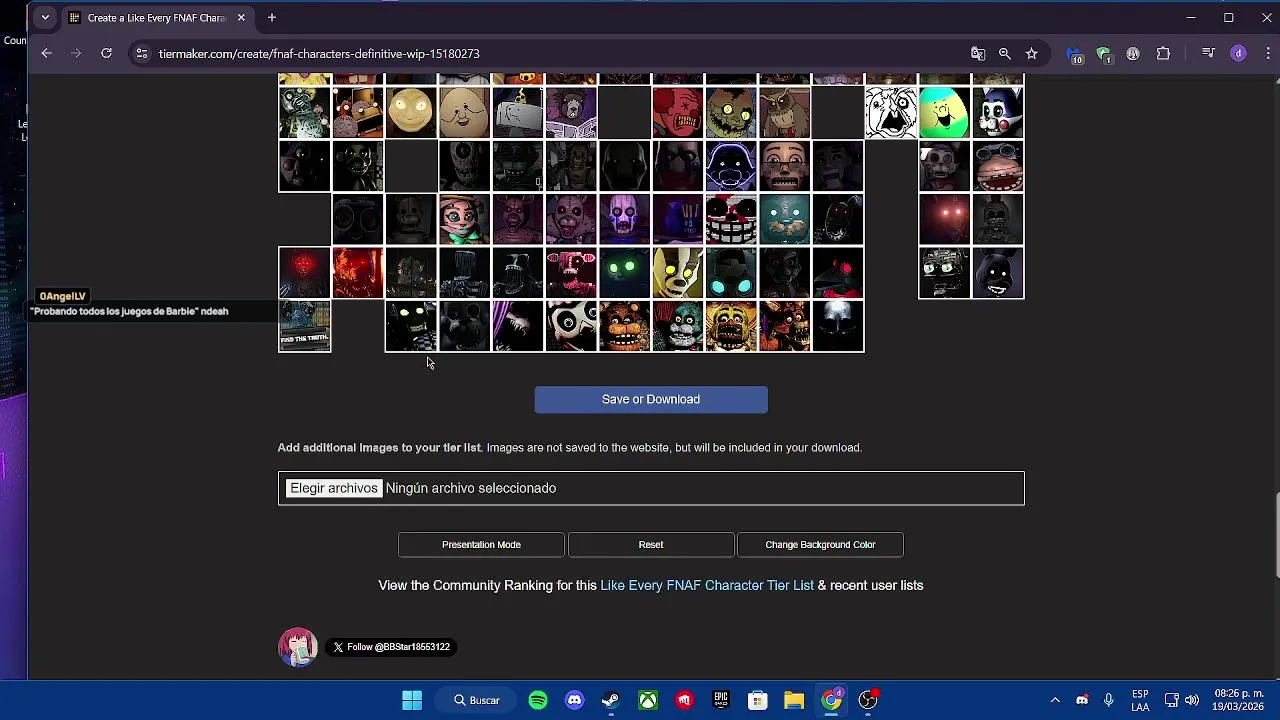Select the 'Create a Like Every FNAF Chara' tab
The image size is (1280, 720).
[x=158, y=18]
